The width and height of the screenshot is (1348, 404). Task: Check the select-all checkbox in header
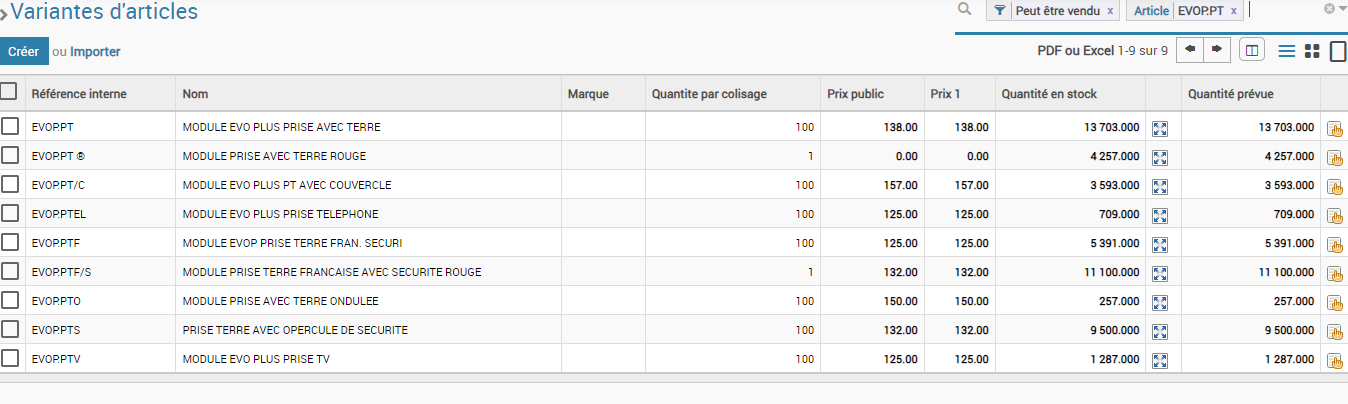pyautogui.click(x=9, y=91)
